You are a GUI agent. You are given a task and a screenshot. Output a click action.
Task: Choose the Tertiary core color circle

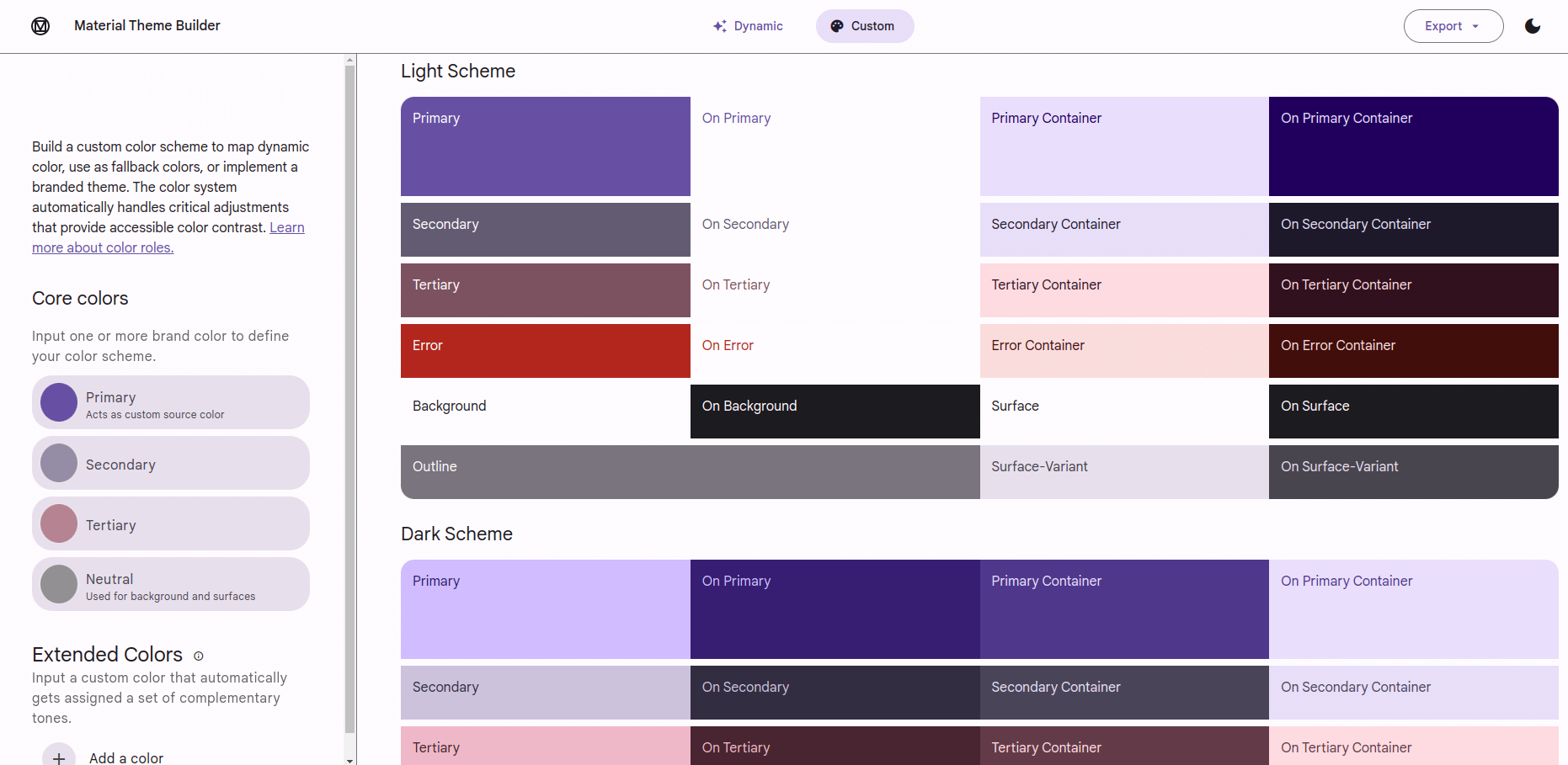point(59,523)
